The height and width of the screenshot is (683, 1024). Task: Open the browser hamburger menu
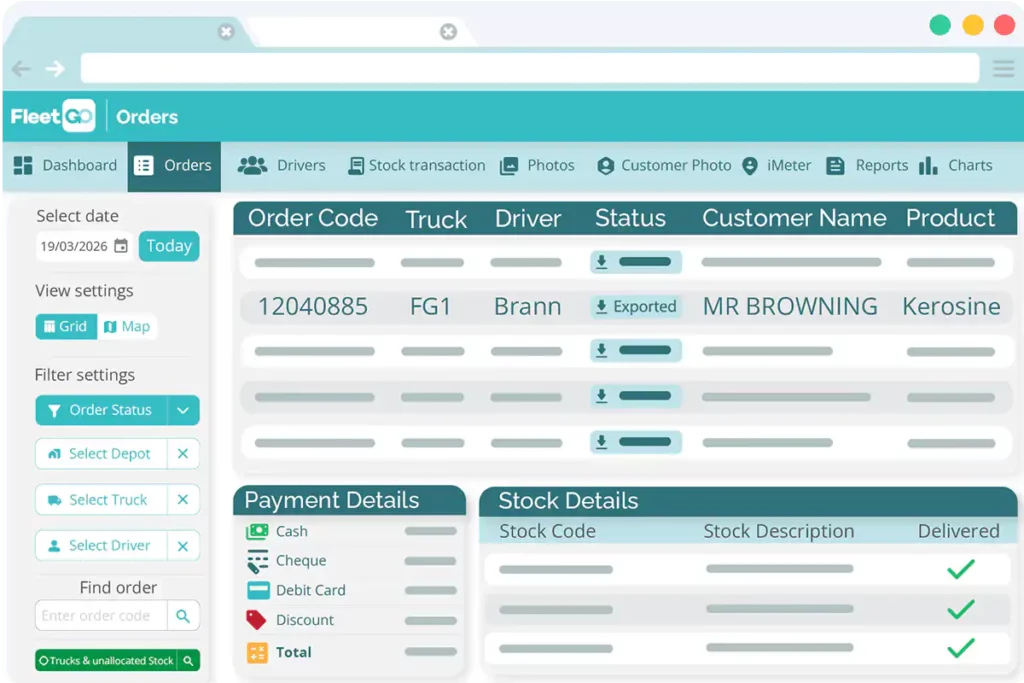1003,69
